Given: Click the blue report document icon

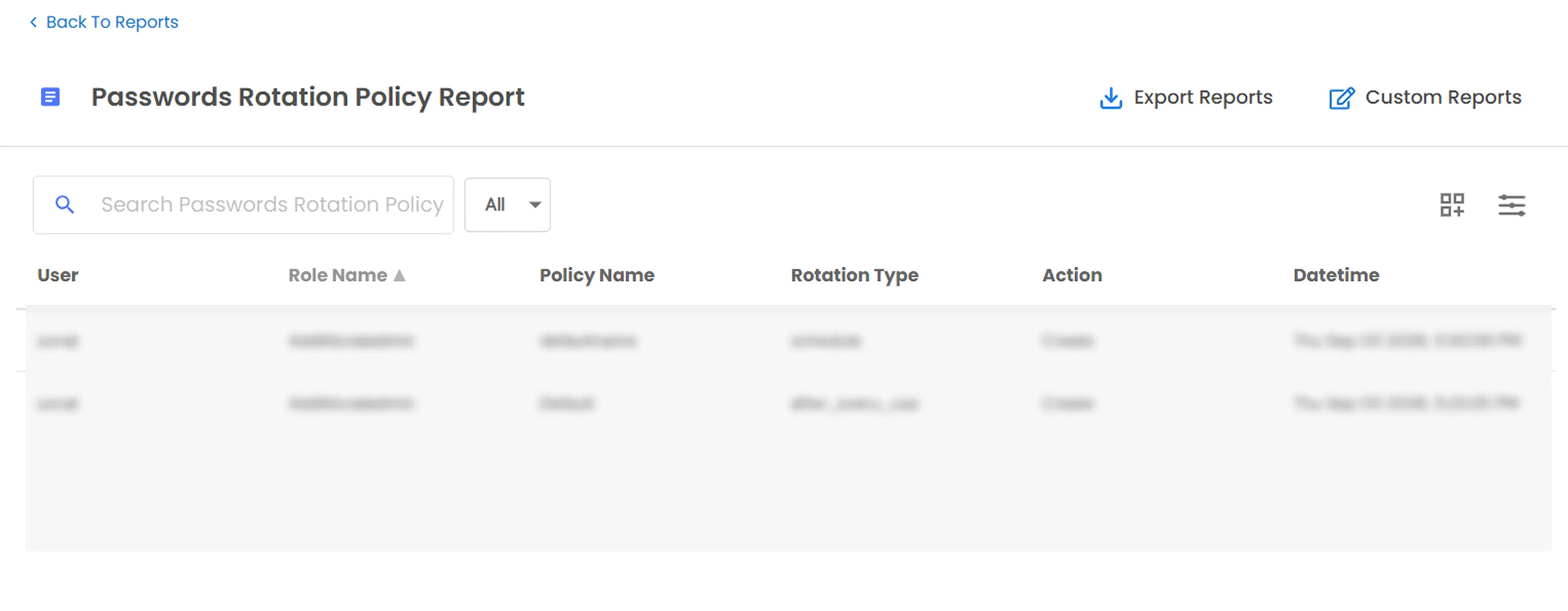Looking at the screenshot, I should coord(50,97).
